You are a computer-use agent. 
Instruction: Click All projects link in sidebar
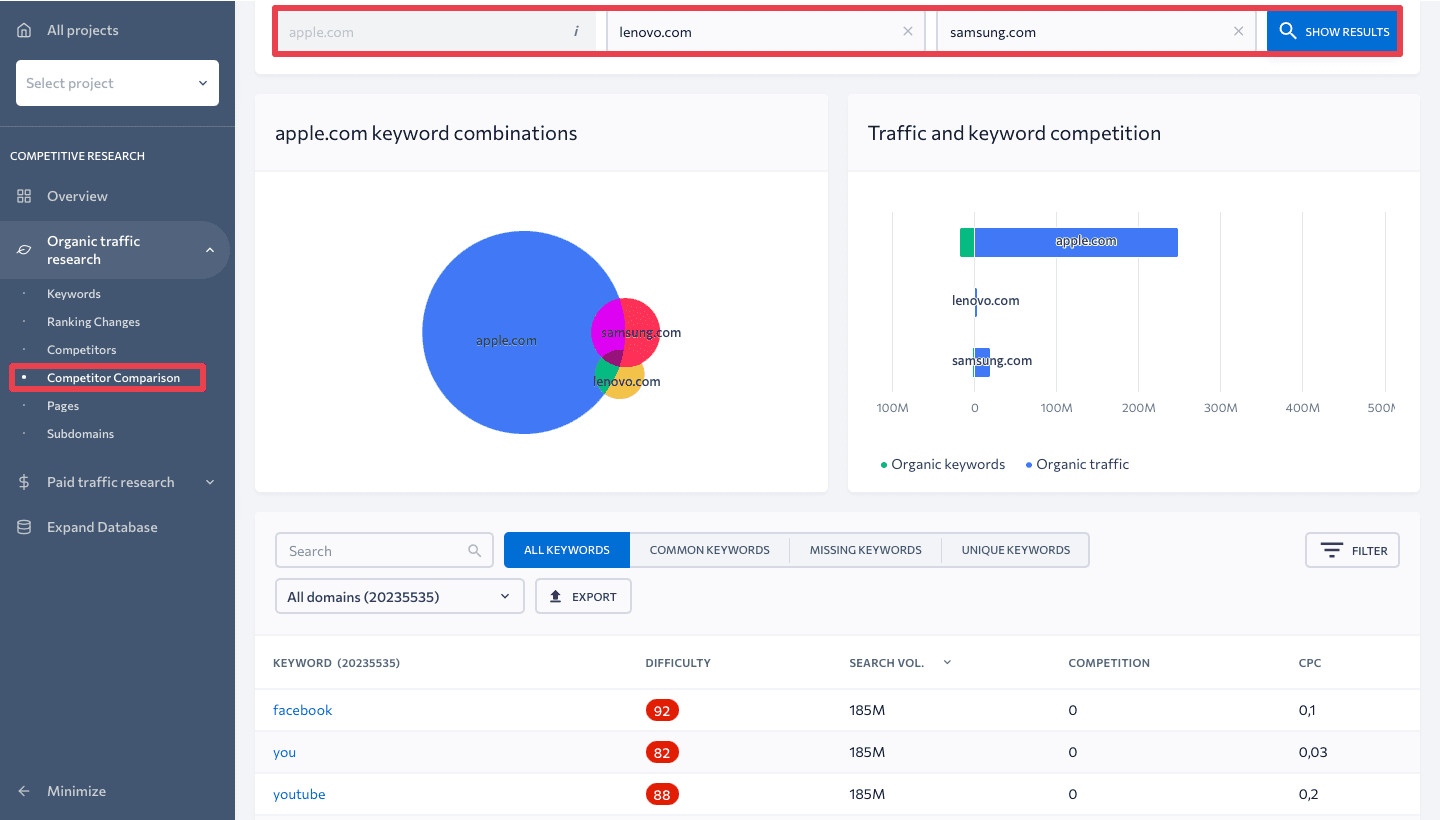[x=82, y=30]
